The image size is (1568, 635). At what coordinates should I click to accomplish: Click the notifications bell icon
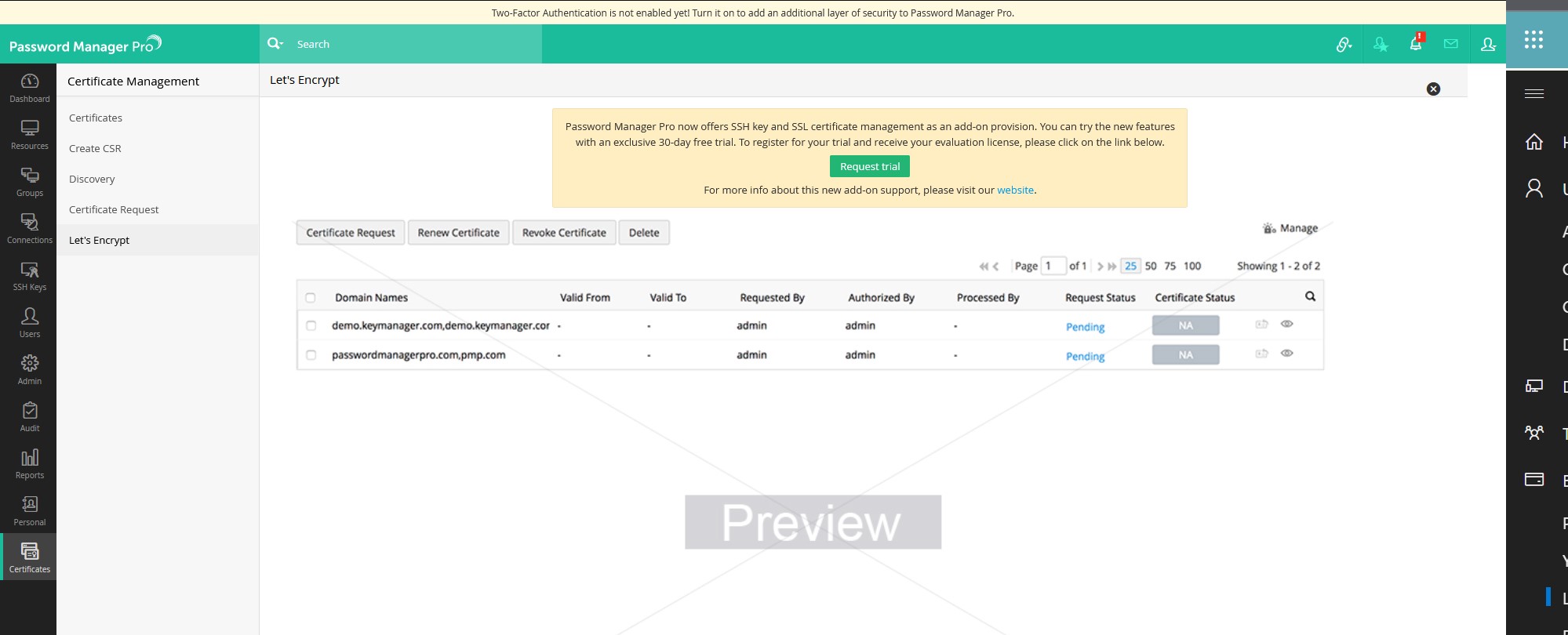(1416, 44)
